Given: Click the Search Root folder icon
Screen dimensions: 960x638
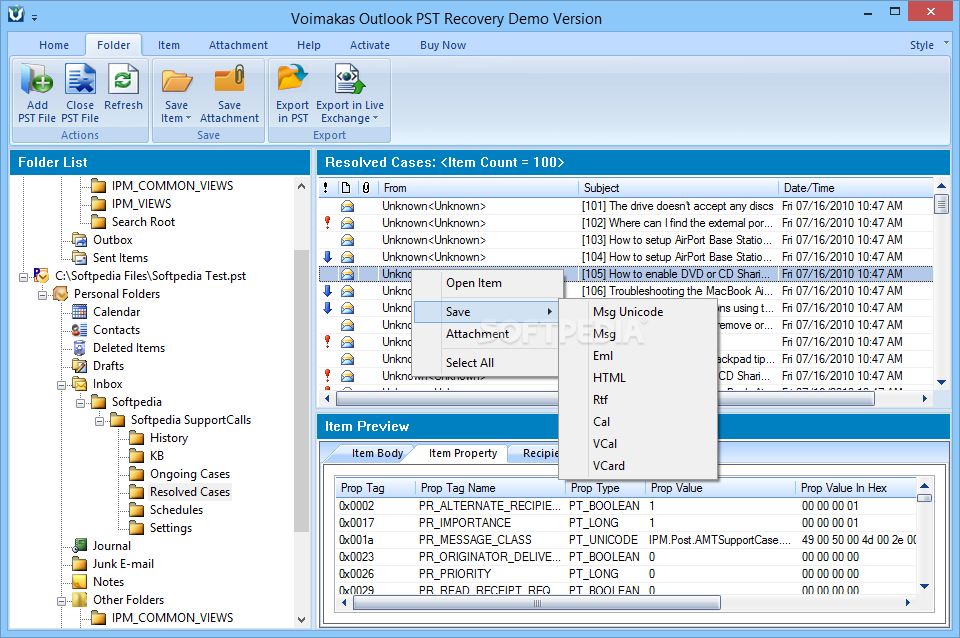Looking at the screenshot, I should (x=99, y=222).
